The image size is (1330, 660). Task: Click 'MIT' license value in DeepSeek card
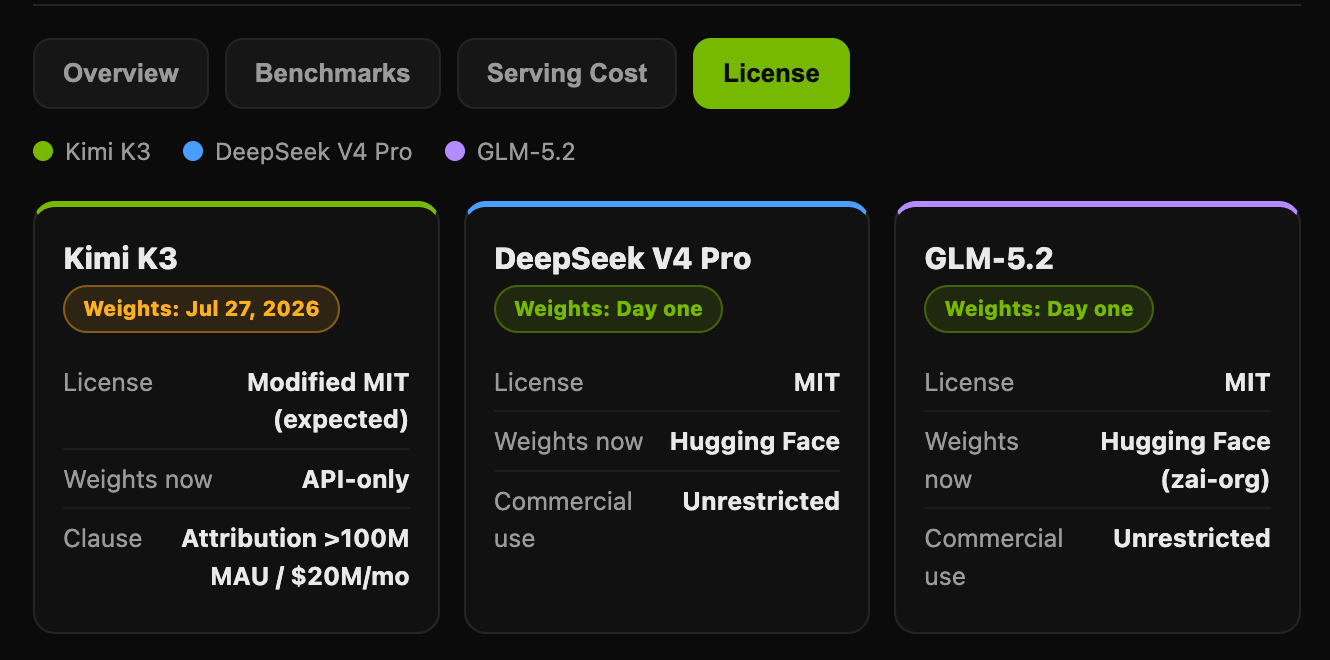817,383
